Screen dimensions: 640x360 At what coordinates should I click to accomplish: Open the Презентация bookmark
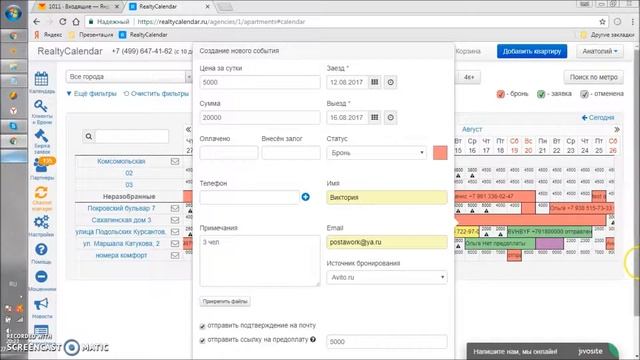91,35
